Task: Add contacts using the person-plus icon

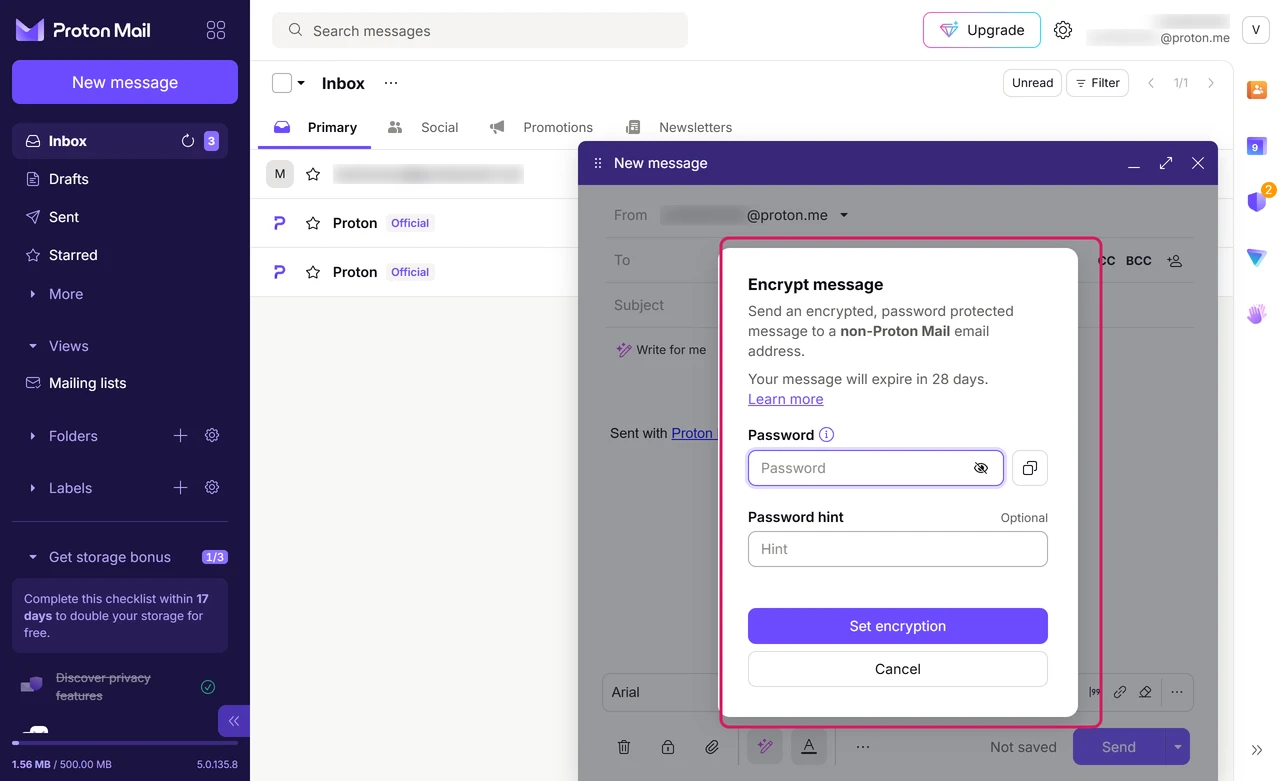Action: pos(1175,261)
